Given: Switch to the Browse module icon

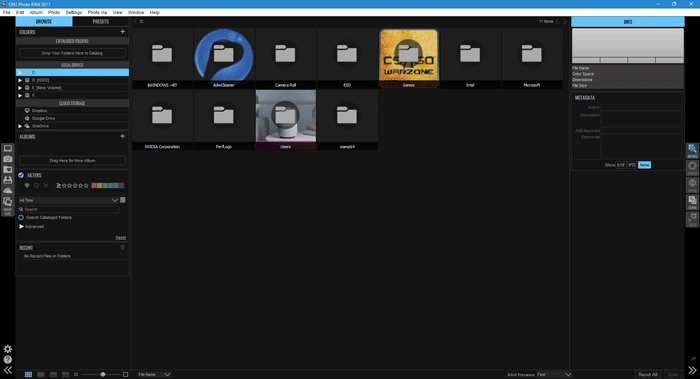Looking at the screenshot, I should (x=692, y=150).
